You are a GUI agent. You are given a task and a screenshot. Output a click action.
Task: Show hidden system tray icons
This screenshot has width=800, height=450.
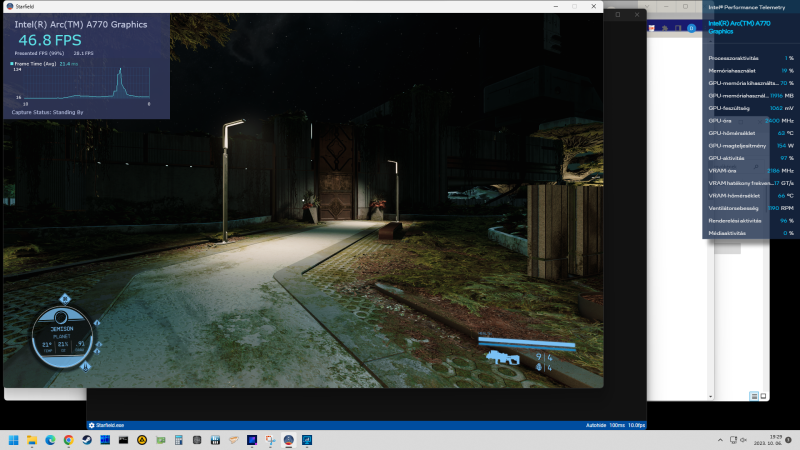(x=720, y=440)
